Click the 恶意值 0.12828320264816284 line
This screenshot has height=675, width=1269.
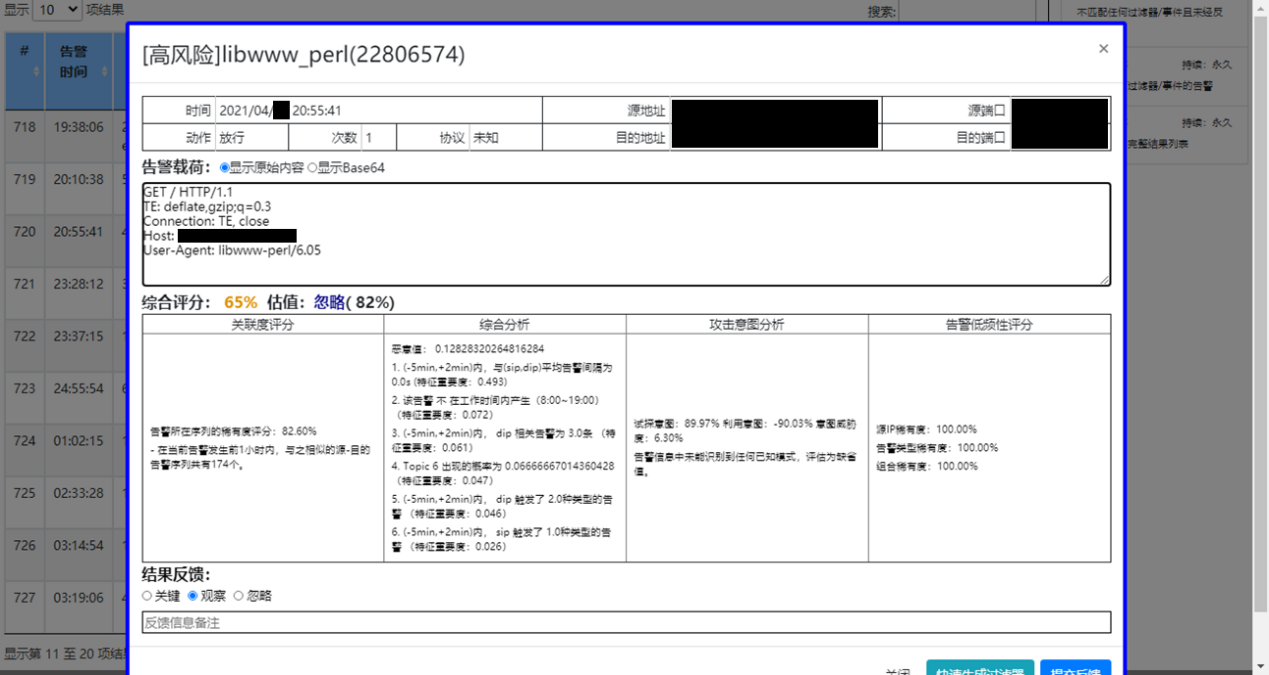click(x=467, y=349)
